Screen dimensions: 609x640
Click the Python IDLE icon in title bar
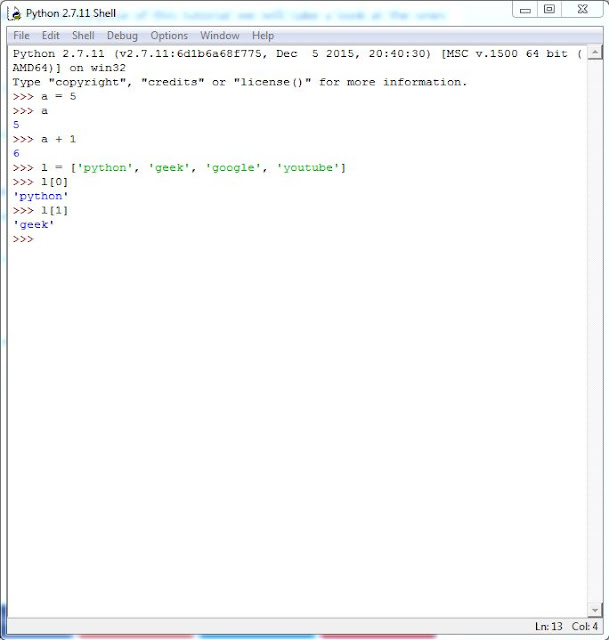pyautogui.click(x=15, y=13)
